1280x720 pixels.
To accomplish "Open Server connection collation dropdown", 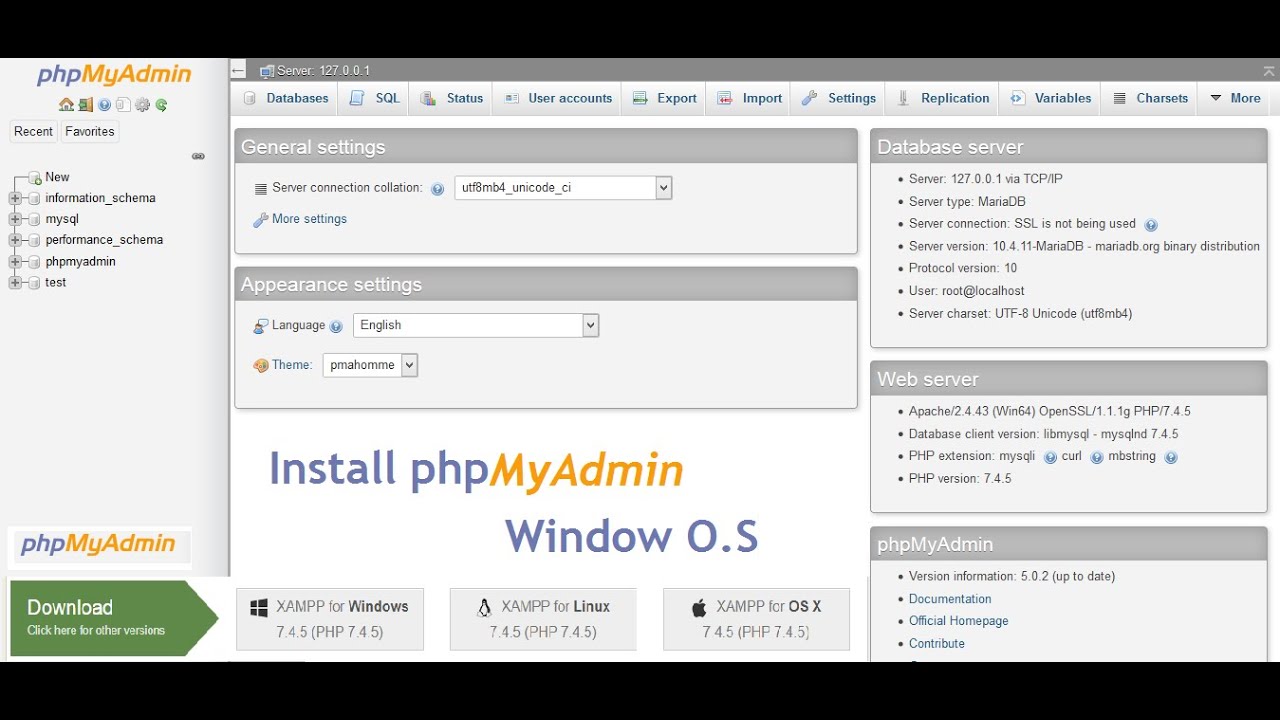I will (x=563, y=187).
